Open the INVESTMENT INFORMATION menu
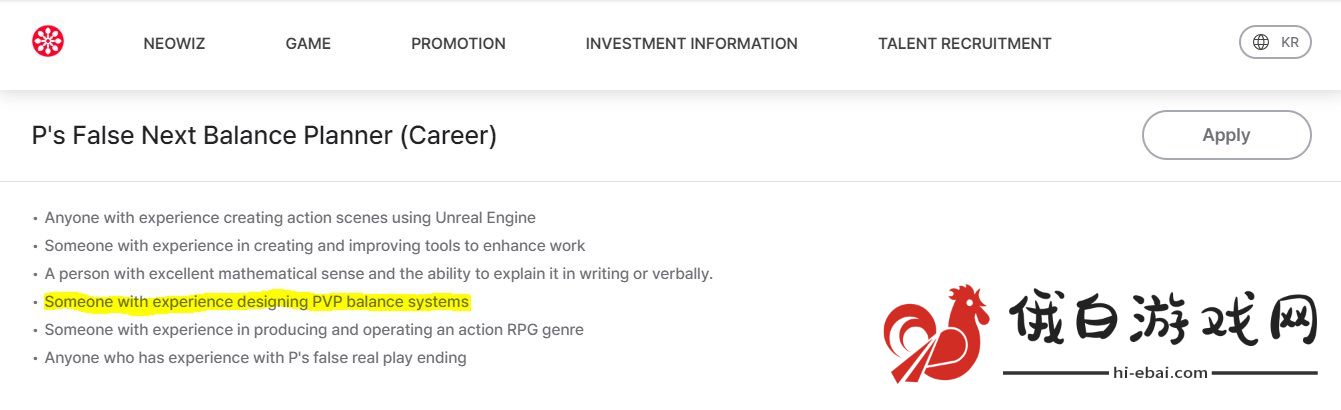This screenshot has width=1341, height=410. coord(692,44)
